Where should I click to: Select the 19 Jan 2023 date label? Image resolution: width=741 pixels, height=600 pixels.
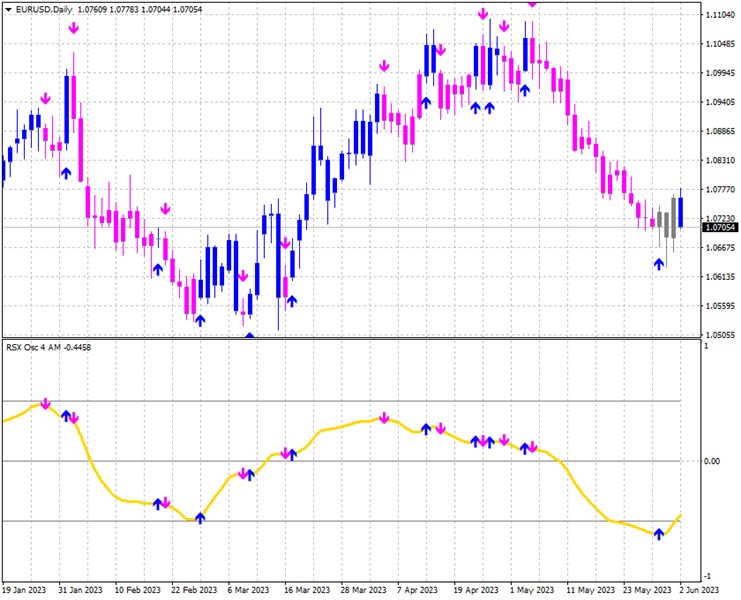coord(25,590)
